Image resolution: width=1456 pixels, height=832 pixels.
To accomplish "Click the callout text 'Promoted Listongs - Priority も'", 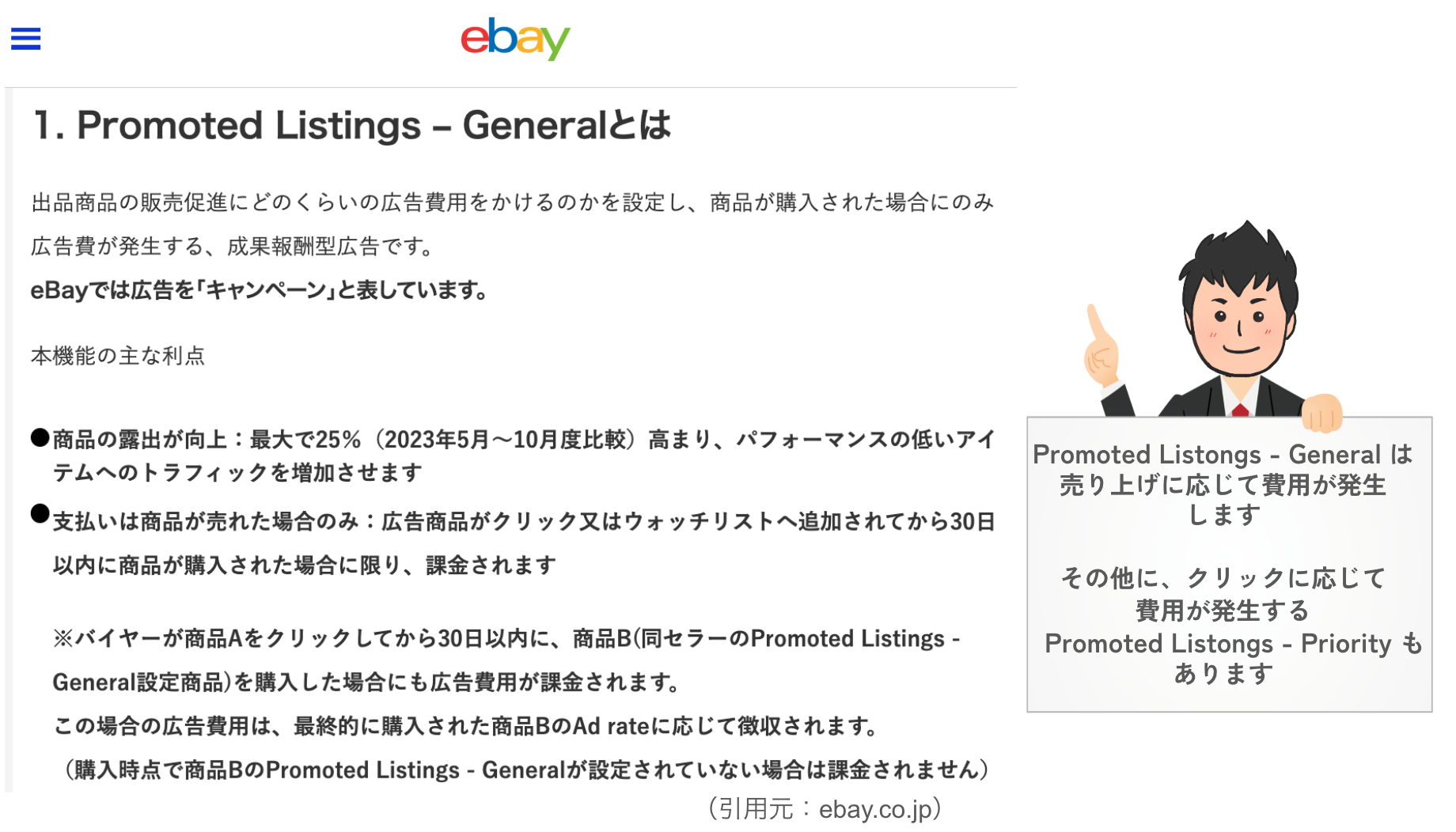I will (x=1234, y=644).
